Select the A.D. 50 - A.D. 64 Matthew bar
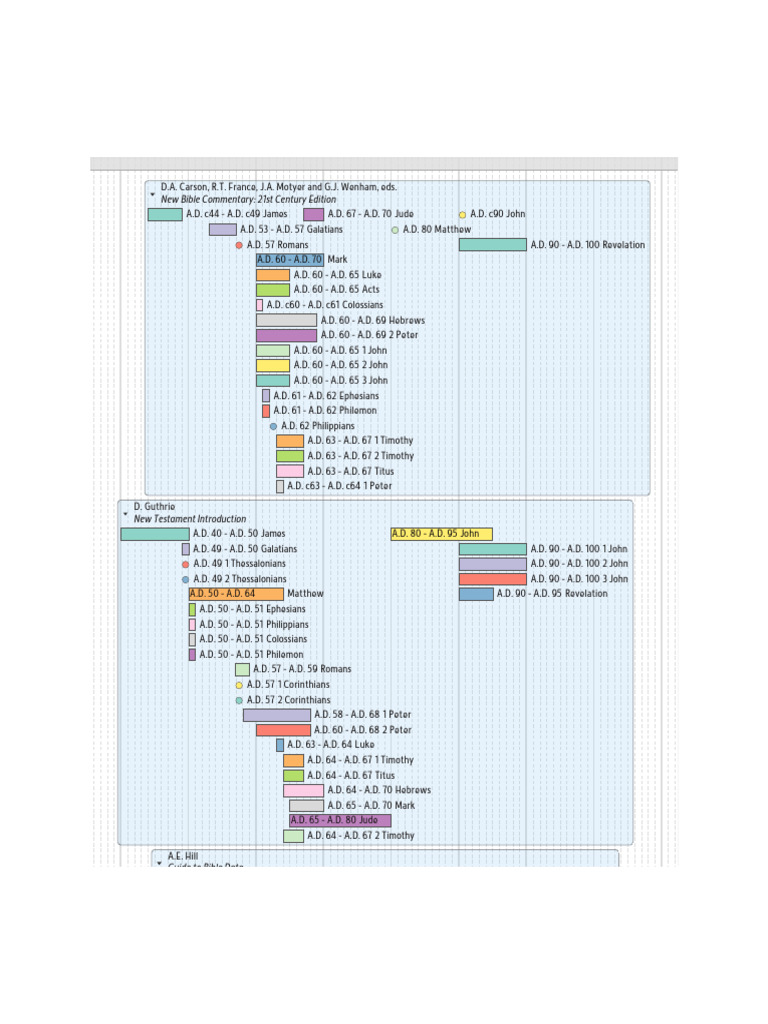The height and width of the screenshot is (1024, 768). click(x=236, y=594)
